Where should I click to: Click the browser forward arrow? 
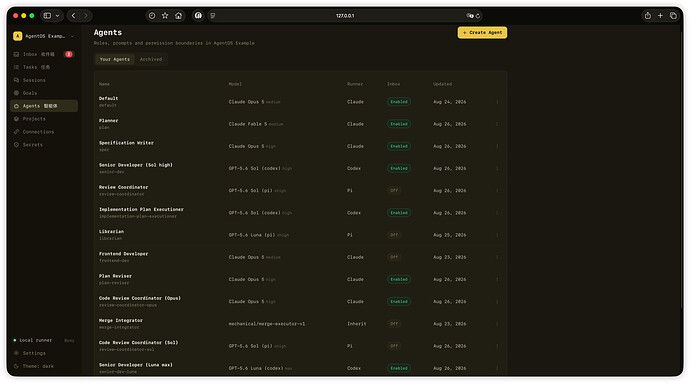(86, 16)
